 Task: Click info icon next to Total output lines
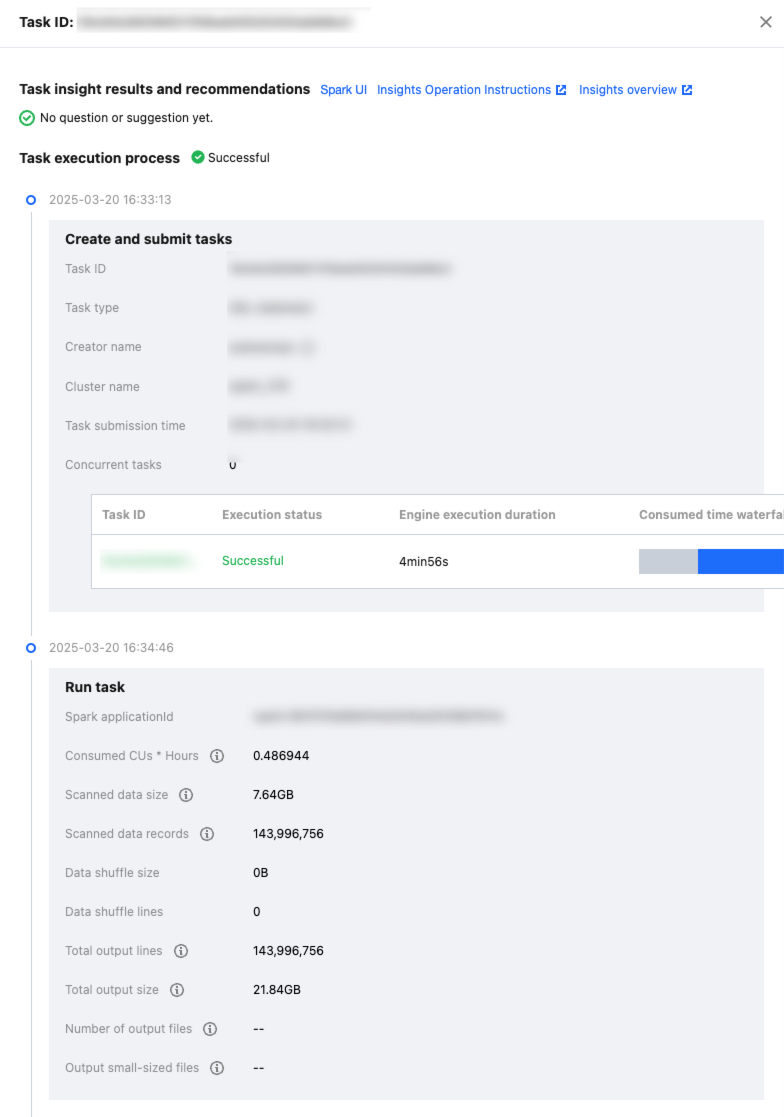pyautogui.click(x=181, y=951)
